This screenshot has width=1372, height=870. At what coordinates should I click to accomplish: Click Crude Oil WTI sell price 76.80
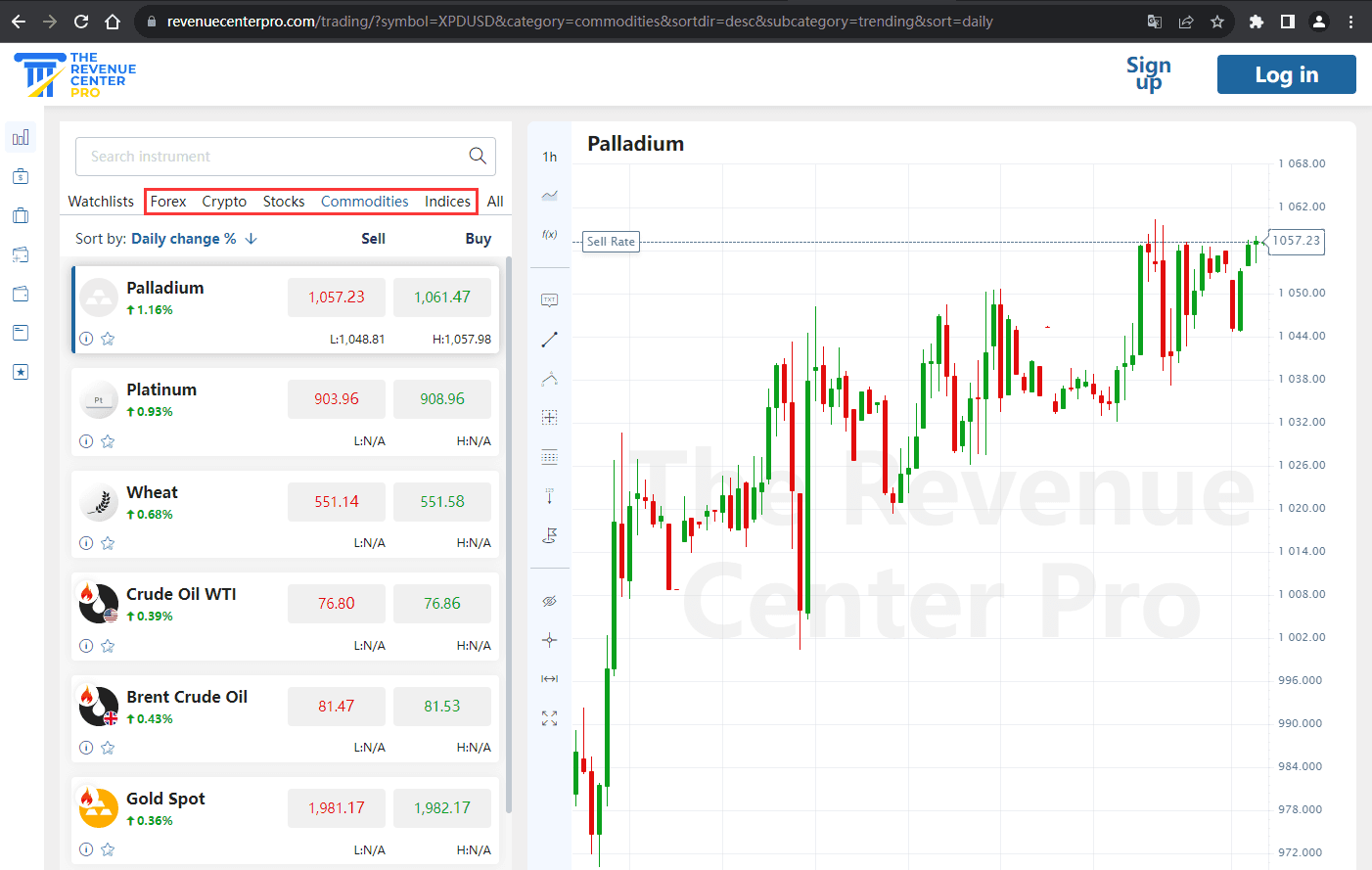(337, 604)
